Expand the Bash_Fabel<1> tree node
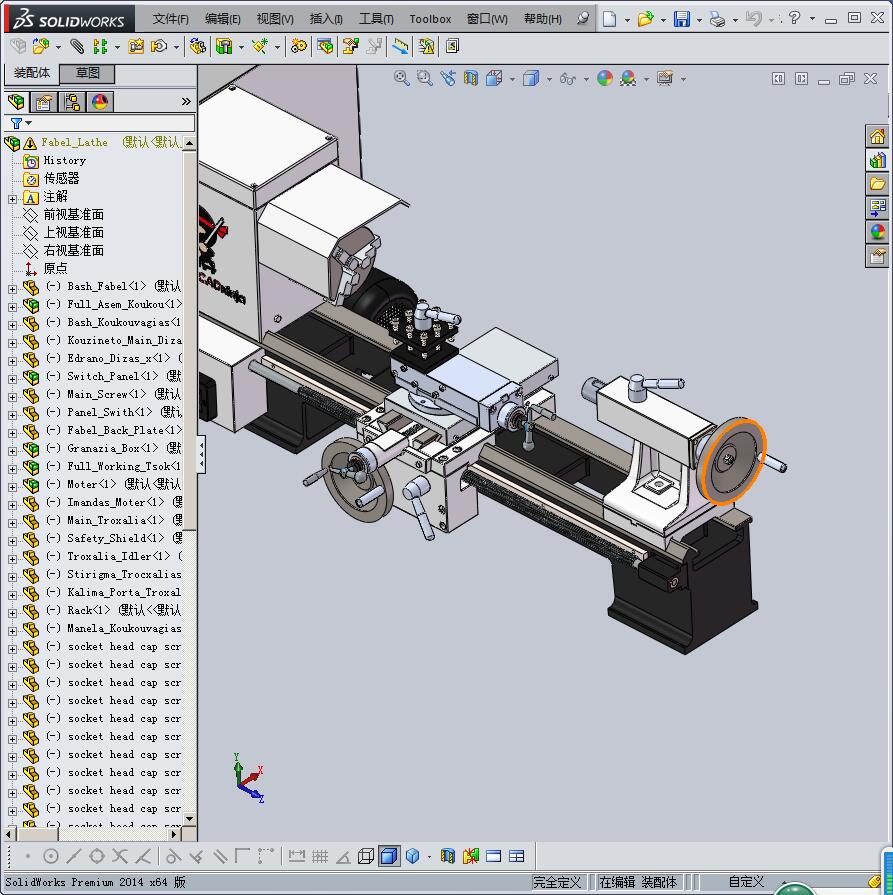Image resolution: width=893 pixels, height=895 pixels. point(12,287)
